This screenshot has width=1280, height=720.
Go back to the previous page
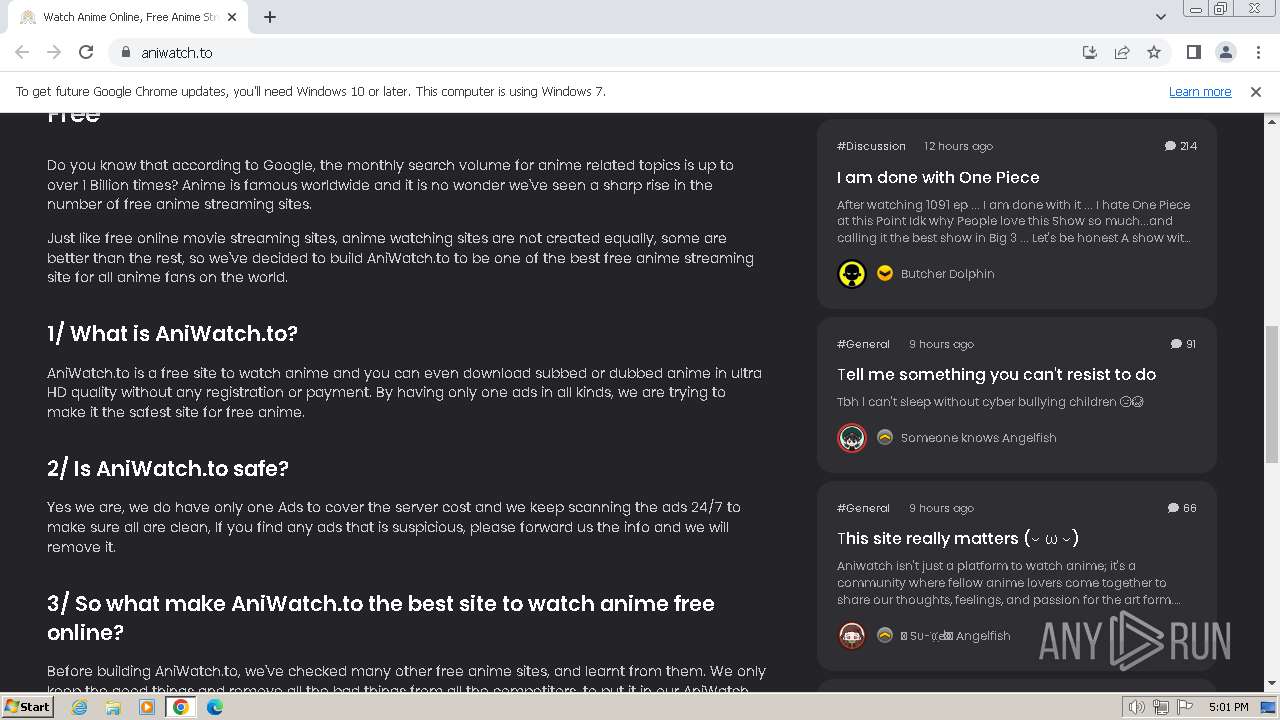coord(22,52)
